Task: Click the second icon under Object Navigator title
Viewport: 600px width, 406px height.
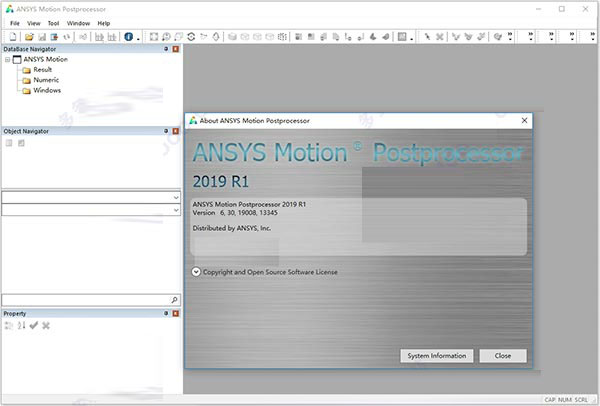Action: [x=21, y=143]
